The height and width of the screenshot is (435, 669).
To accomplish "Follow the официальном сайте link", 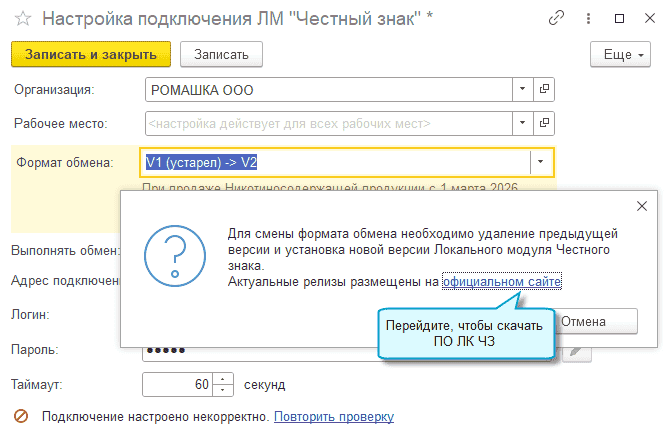I will [502, 283].
